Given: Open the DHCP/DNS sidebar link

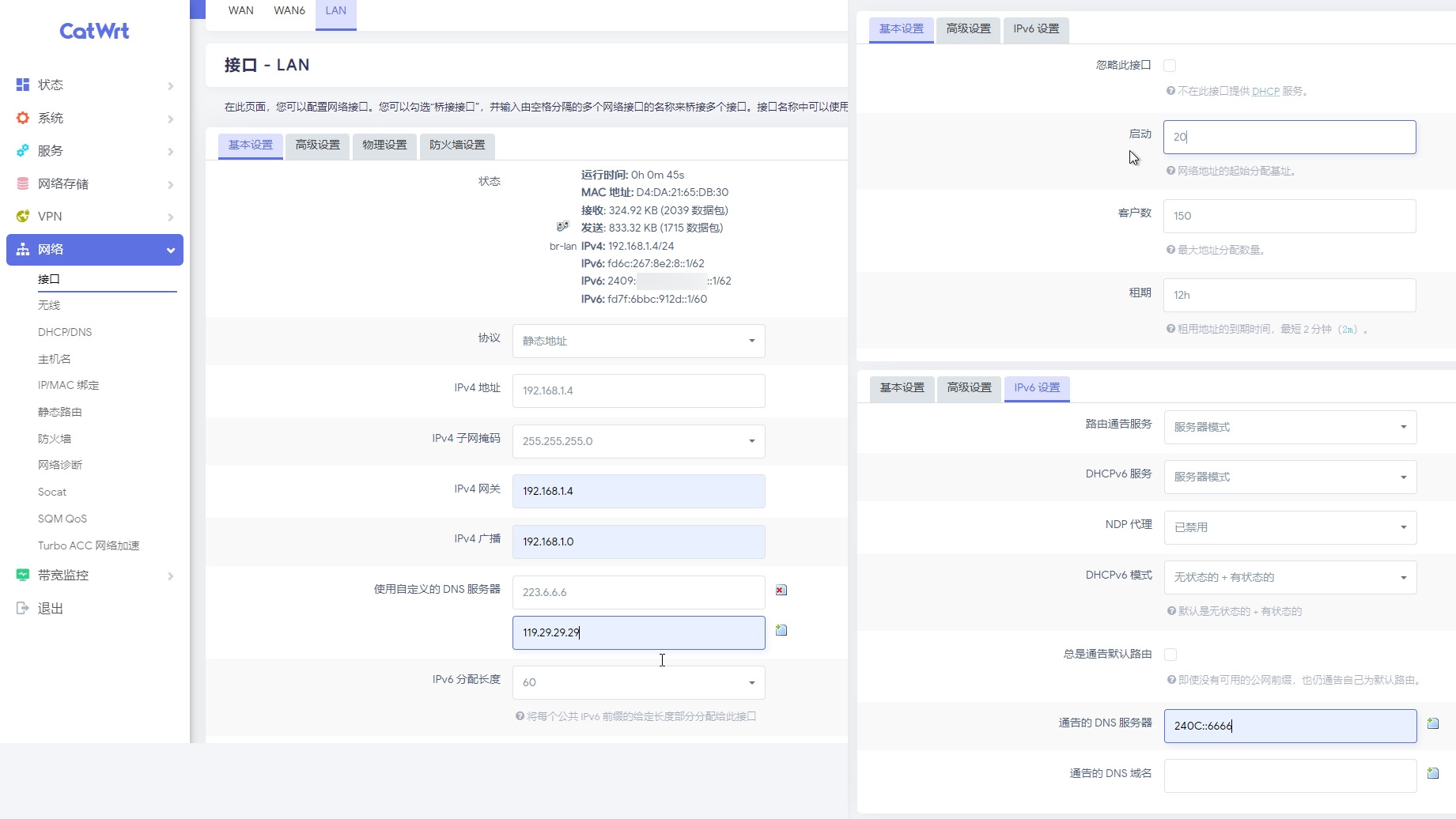Looking at the screenshot, I should tap(65, 332).
